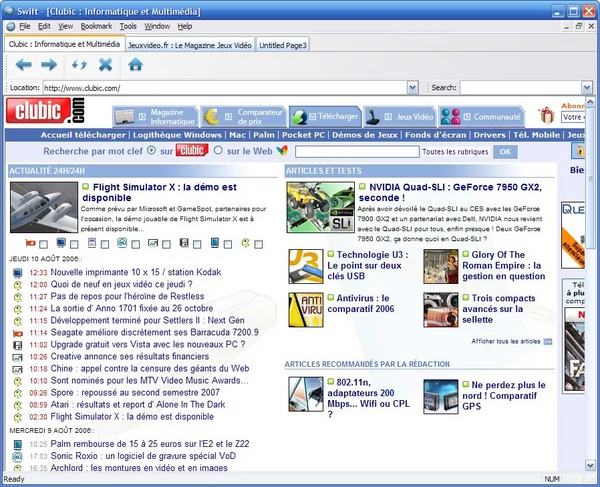Click the @ icon beside Sonic Roxio

pyautogui.click(x=17, y=456)
